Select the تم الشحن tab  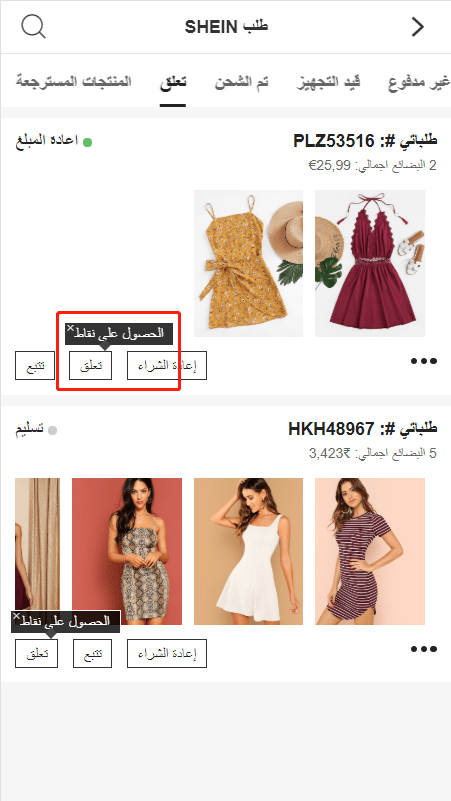point(242,82)
